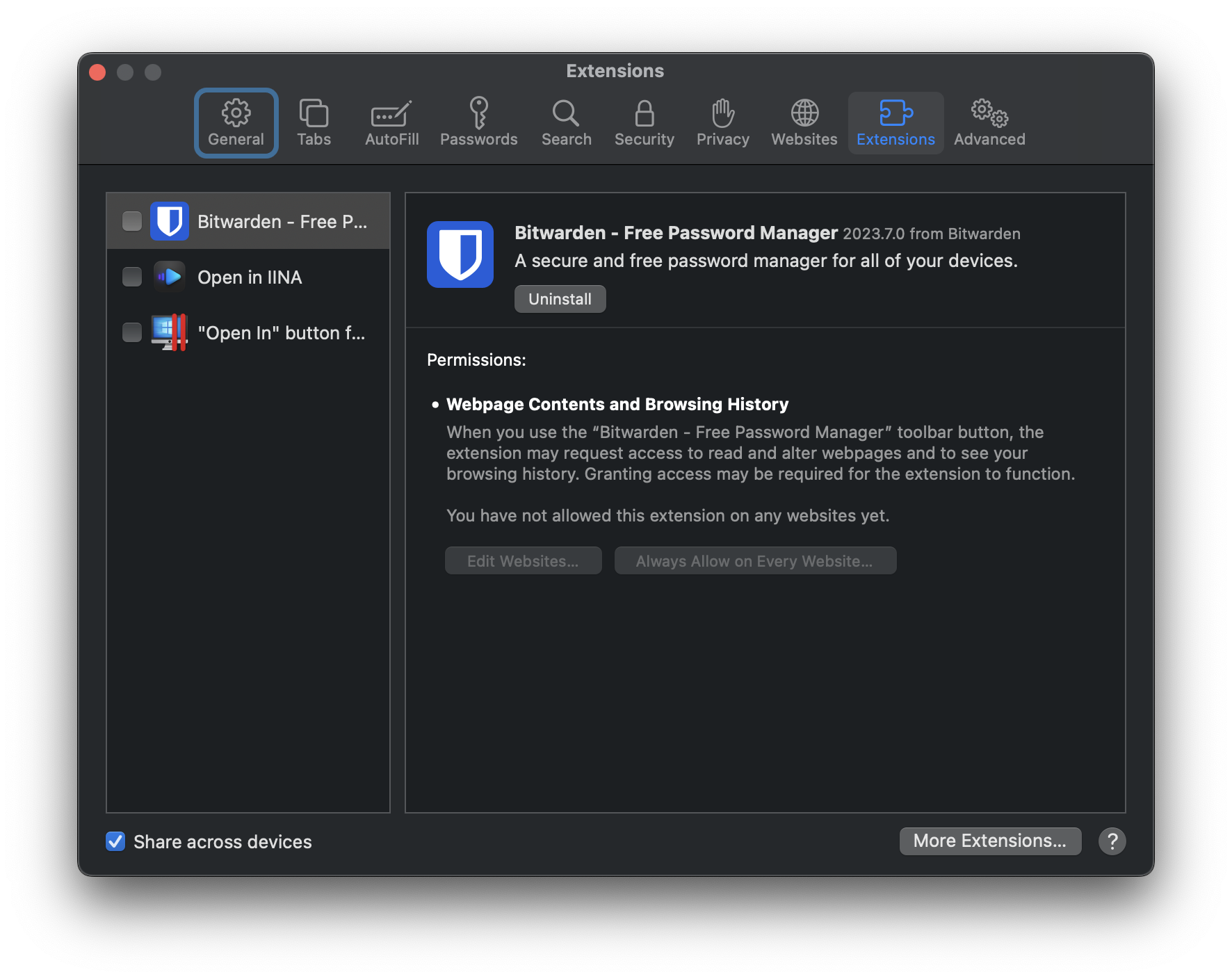The height and width of the screenshot is (979, 1232).
Task: Show the Privacy preferences pane
Action: [x=723, y=123]
